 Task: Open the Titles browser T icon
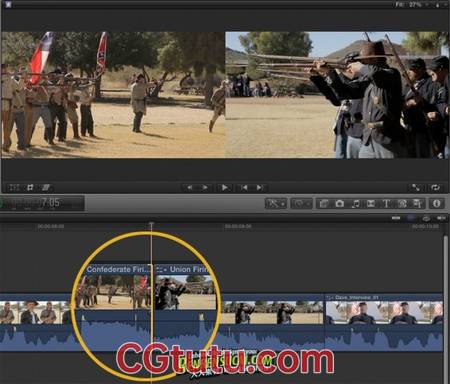point(387,203)
